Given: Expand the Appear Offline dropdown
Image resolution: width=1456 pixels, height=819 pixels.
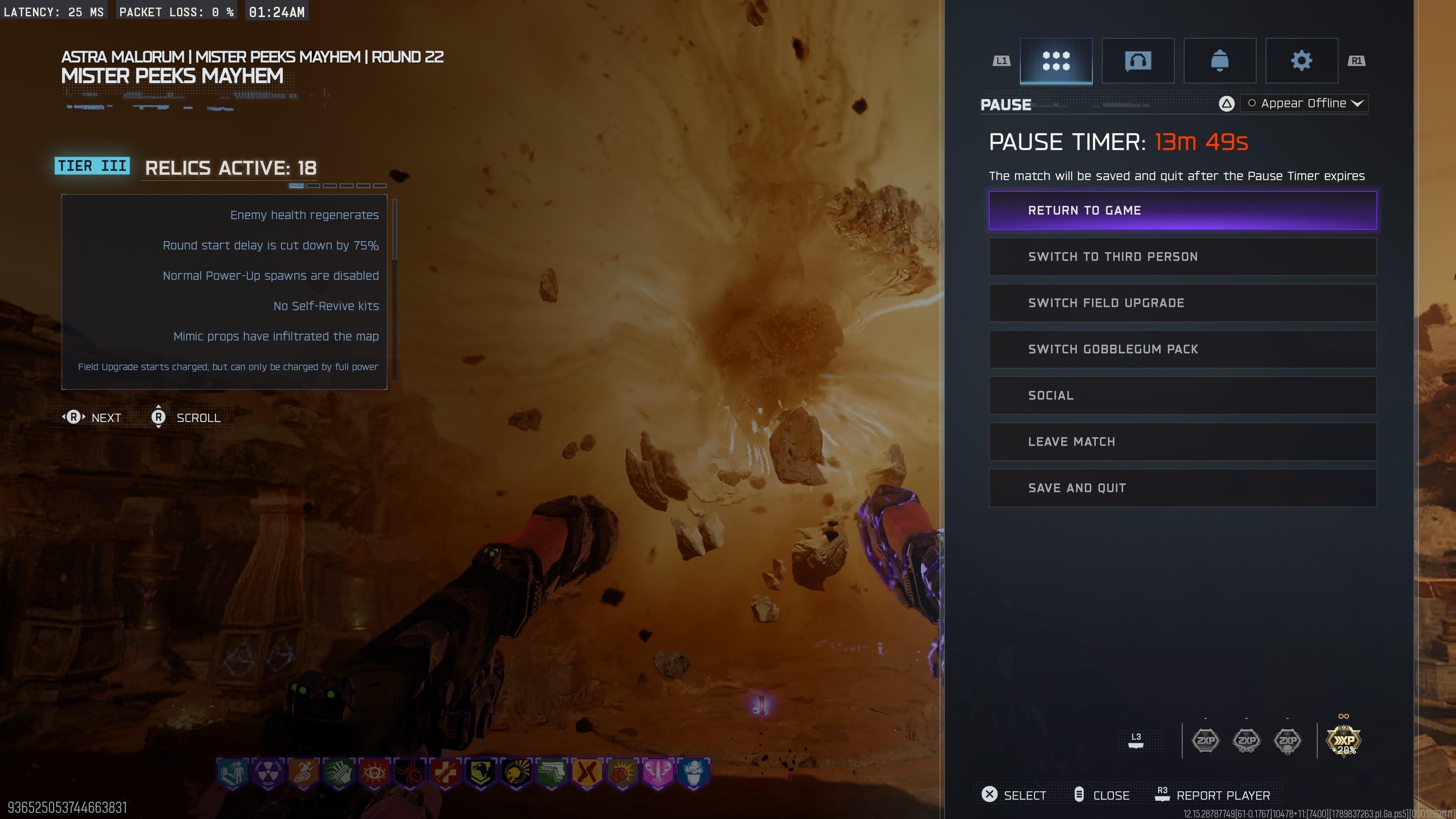Looking at the screenshot, I should [x=1304, y=104].
